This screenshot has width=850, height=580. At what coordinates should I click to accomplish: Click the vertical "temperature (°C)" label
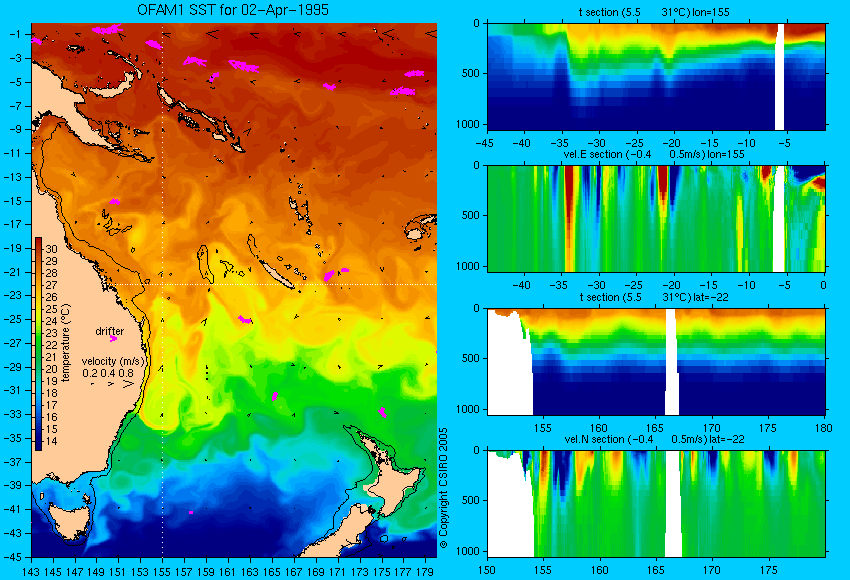pyautogui.click(x=66, y=343)
